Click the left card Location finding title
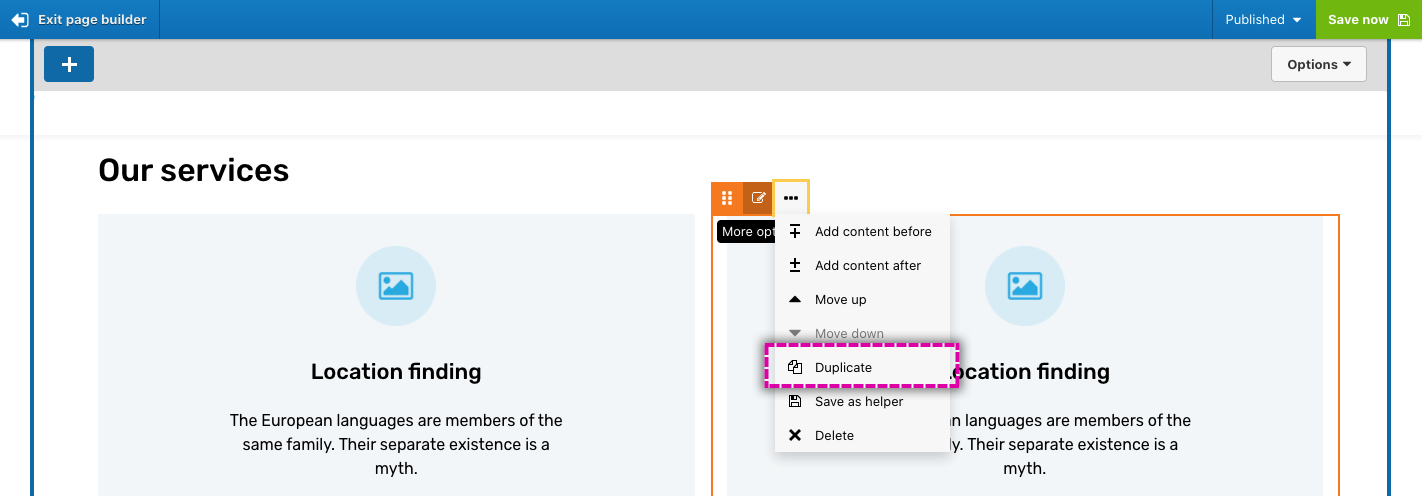This screenshot has width=1422, height=496. click(x=396, y=372)
